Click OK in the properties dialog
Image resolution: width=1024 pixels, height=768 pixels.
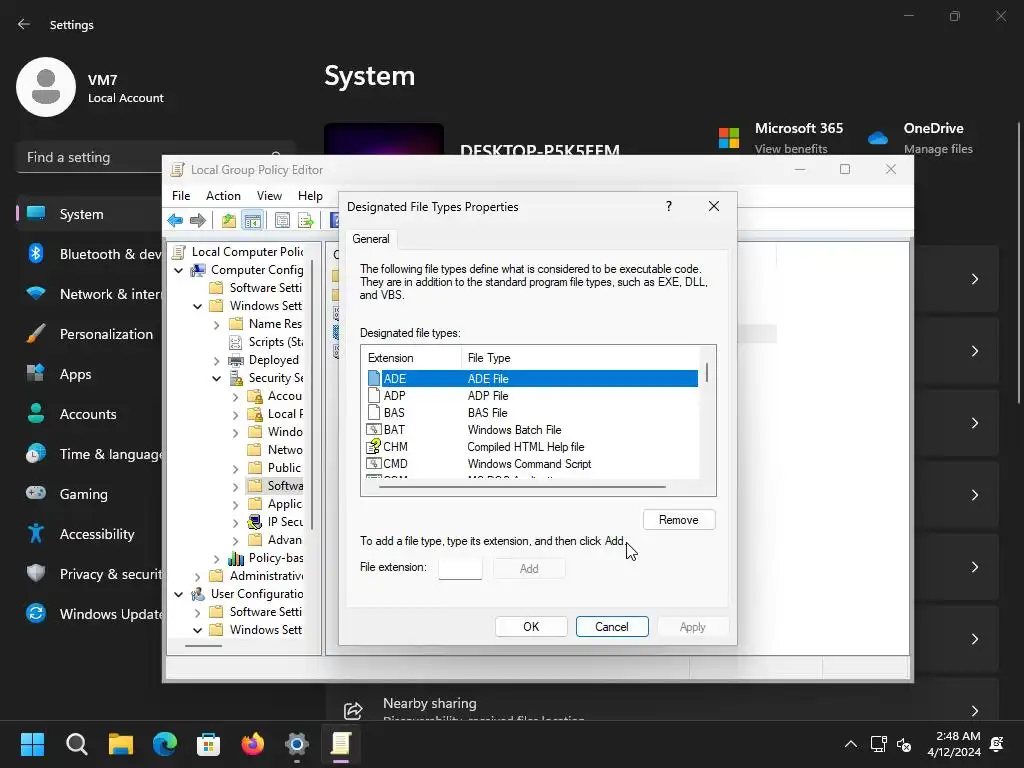(x=531, y=626)
